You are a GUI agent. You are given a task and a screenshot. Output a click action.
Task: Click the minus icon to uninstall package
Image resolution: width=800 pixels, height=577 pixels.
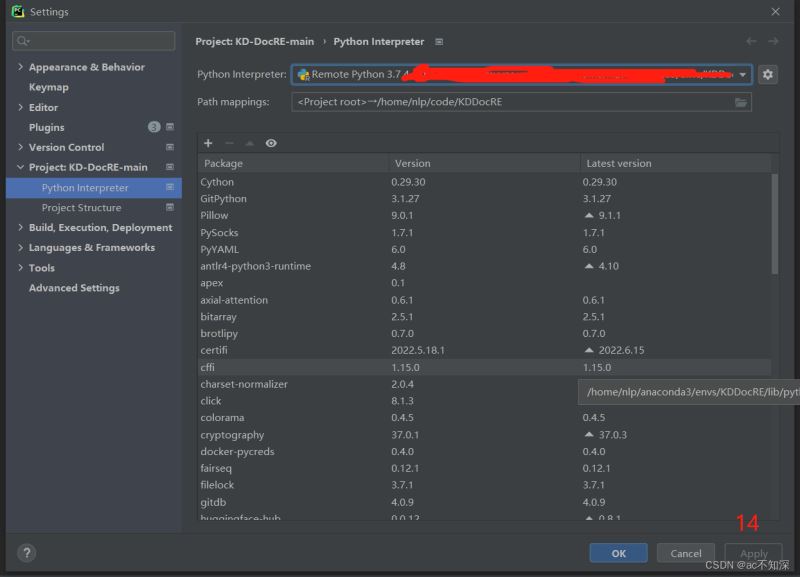(x=230, y=143)
